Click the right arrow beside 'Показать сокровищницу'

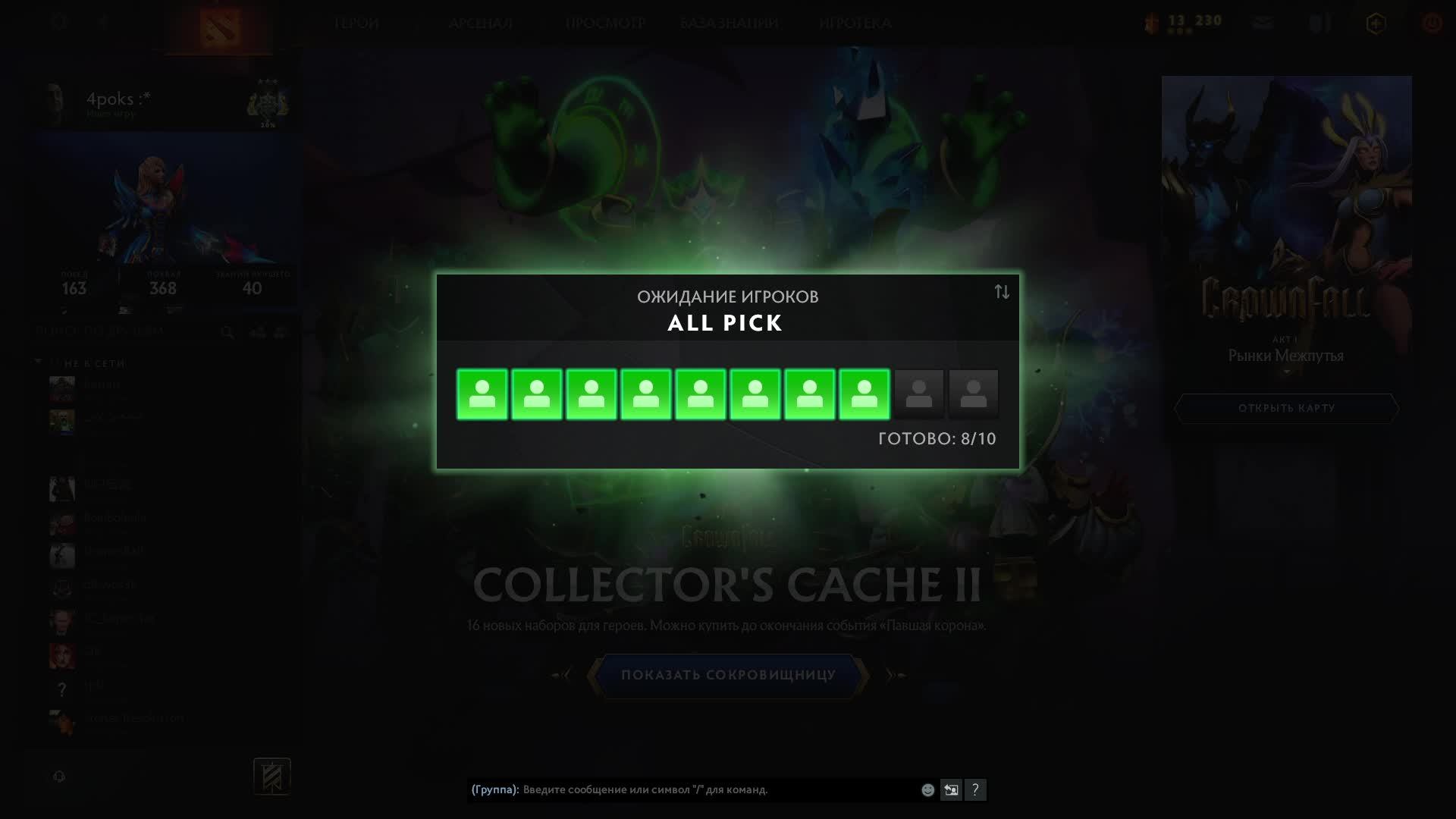(896, 675)
